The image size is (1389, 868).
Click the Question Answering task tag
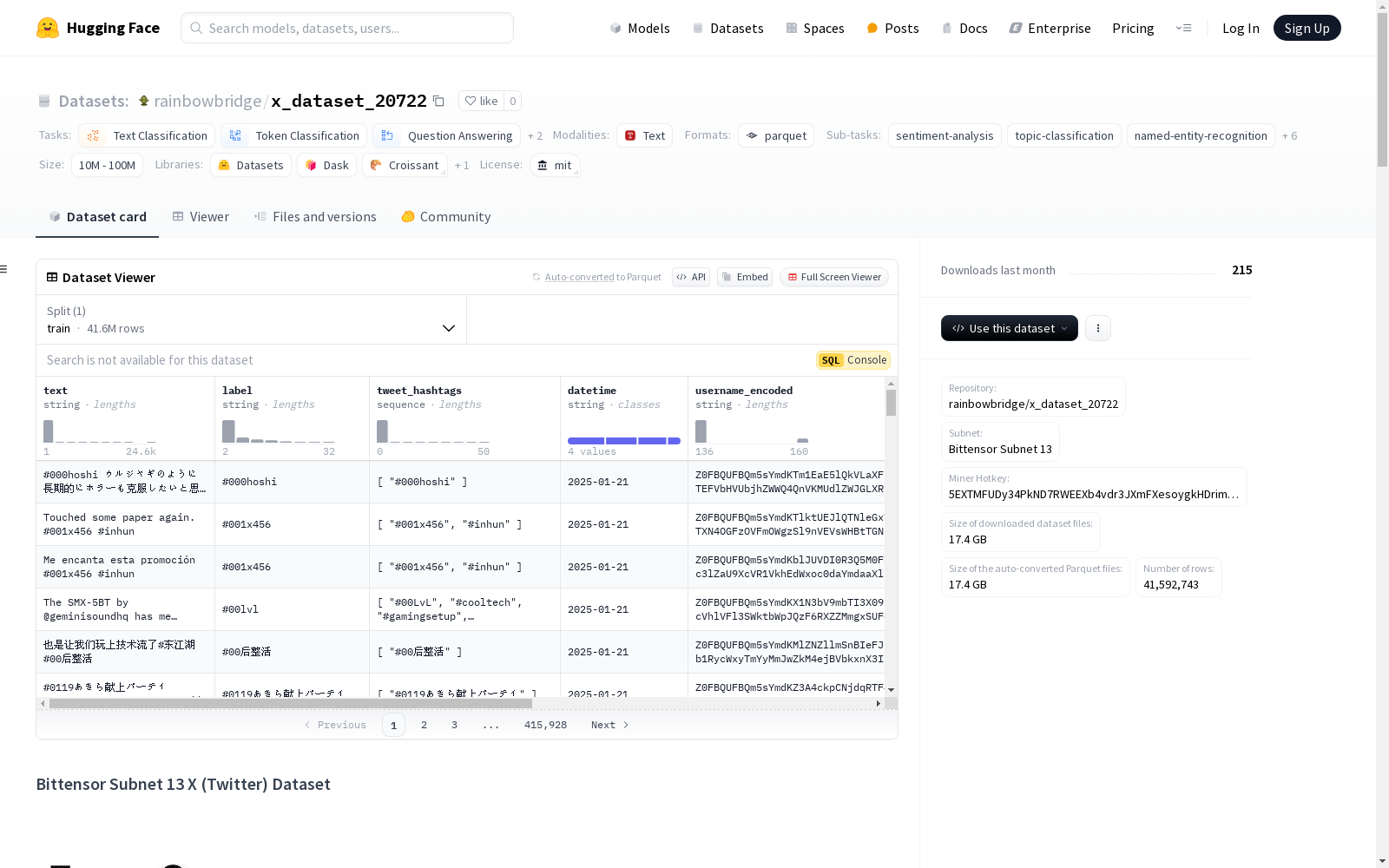pyautogui.click(x=446, y=135)
